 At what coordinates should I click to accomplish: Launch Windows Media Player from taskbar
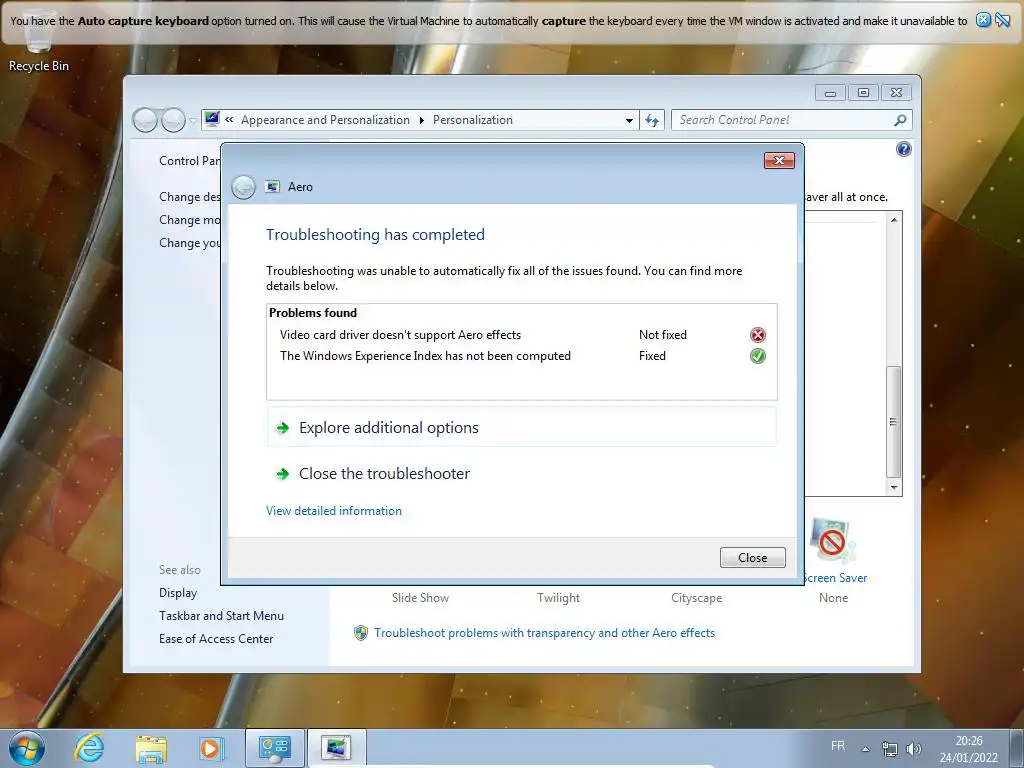coord(211,748)
